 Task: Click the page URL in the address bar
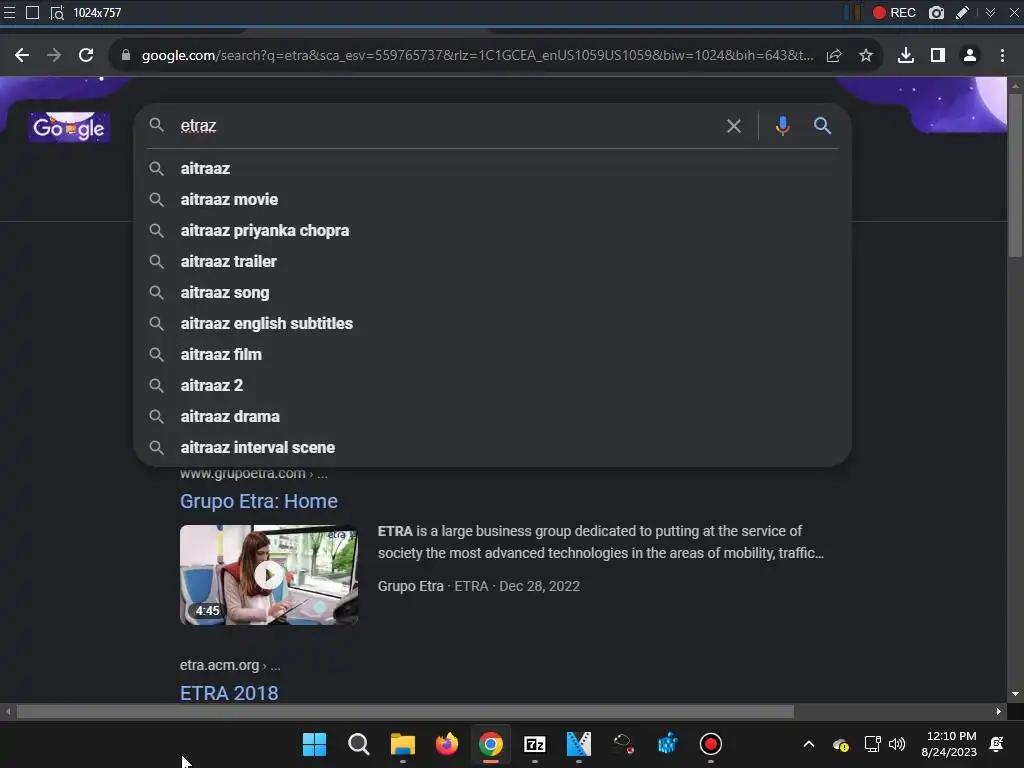(477, 56)
